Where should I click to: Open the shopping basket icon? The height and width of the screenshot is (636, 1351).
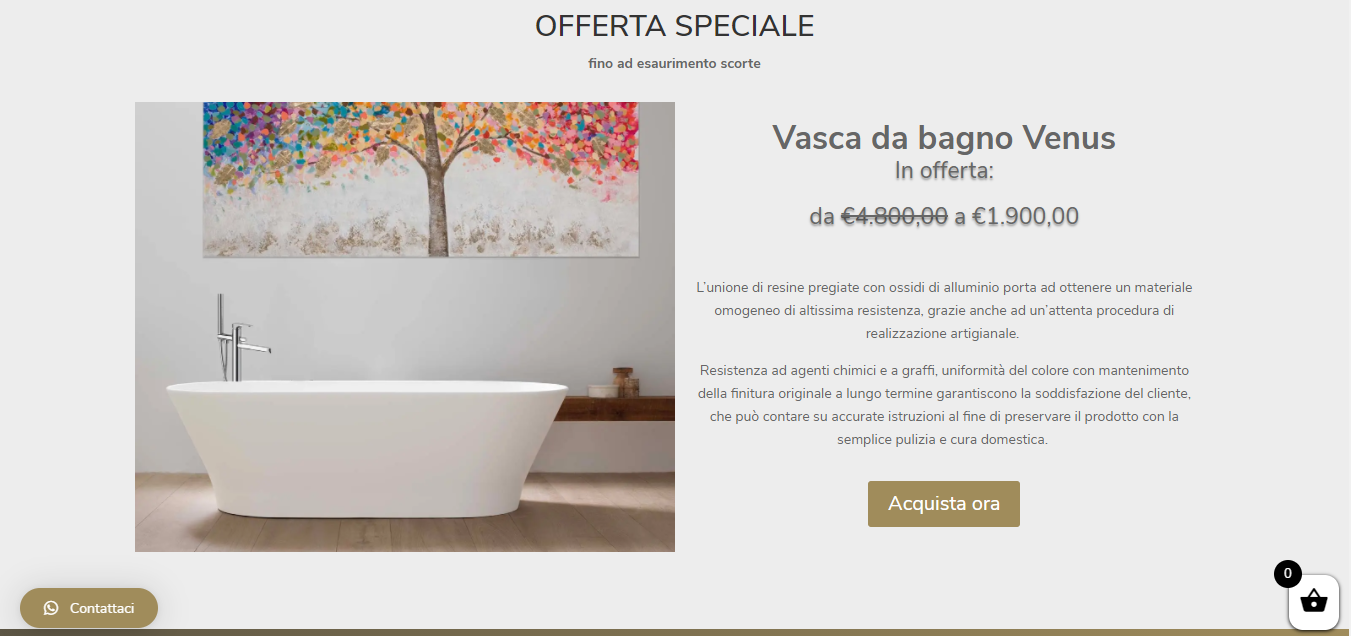pos(1313,602)
